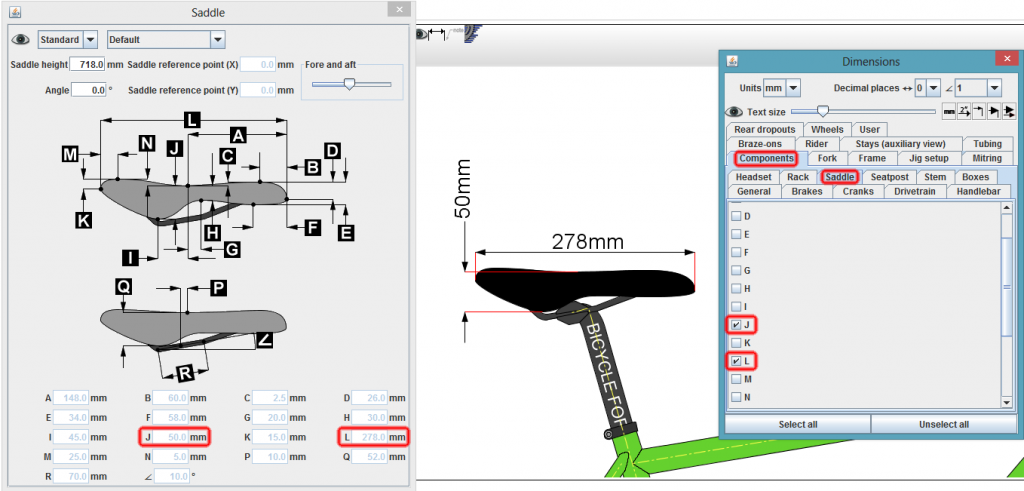
Task: Uncheck the L dimension checkbox
Action: pos(737,361)
